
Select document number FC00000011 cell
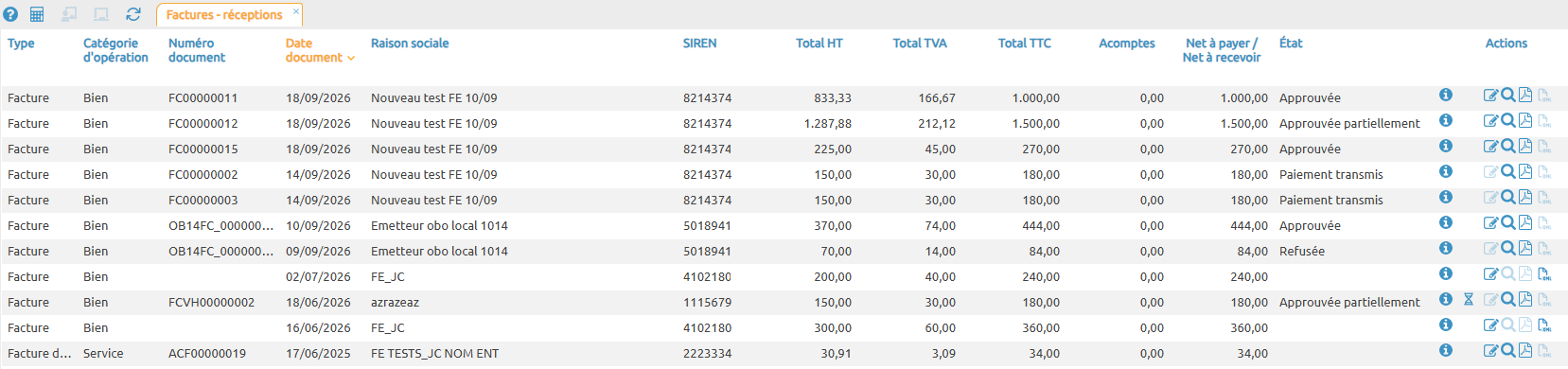click(x=203, y=98)
